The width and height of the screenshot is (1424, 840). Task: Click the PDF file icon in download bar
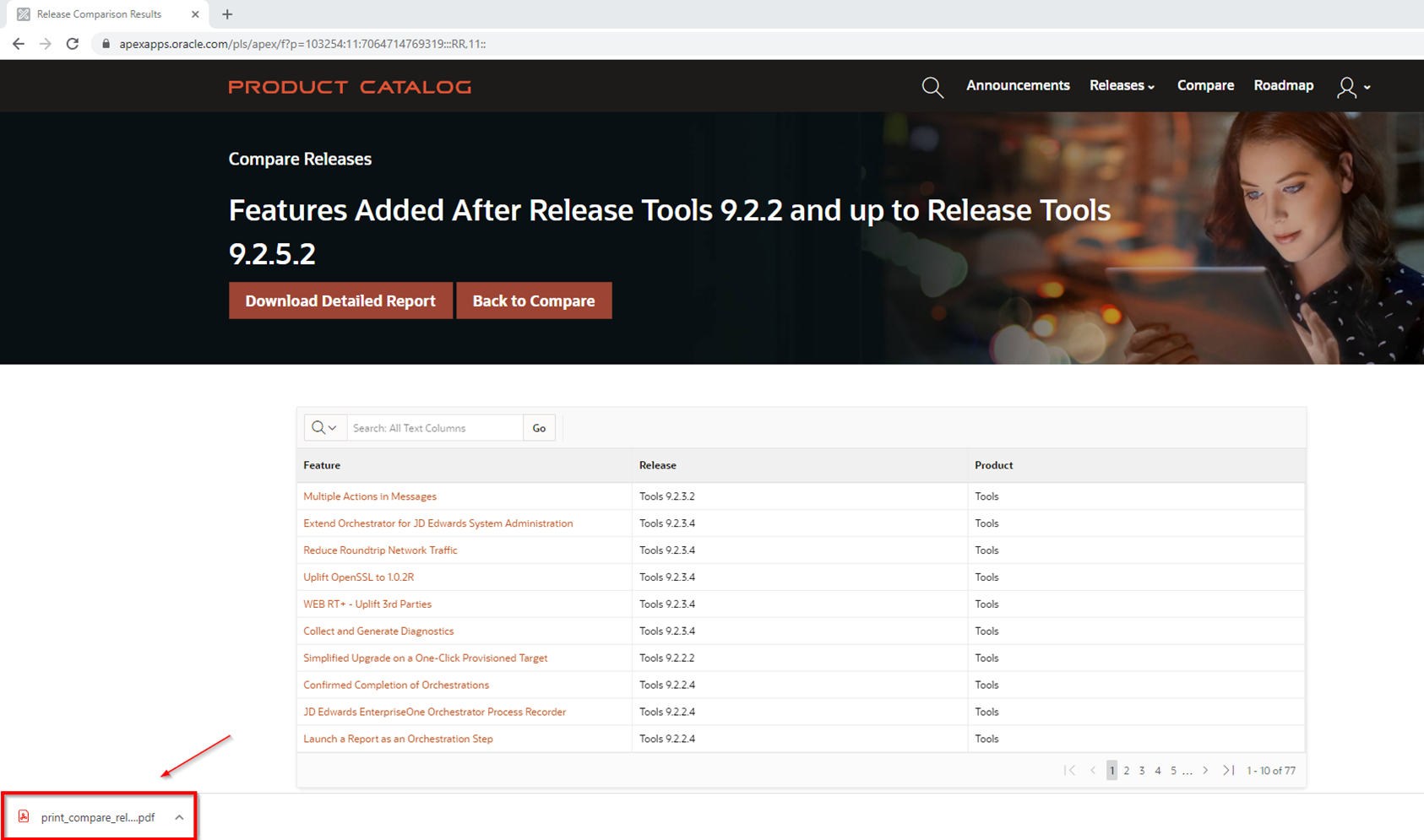click(x=24, y=816)
